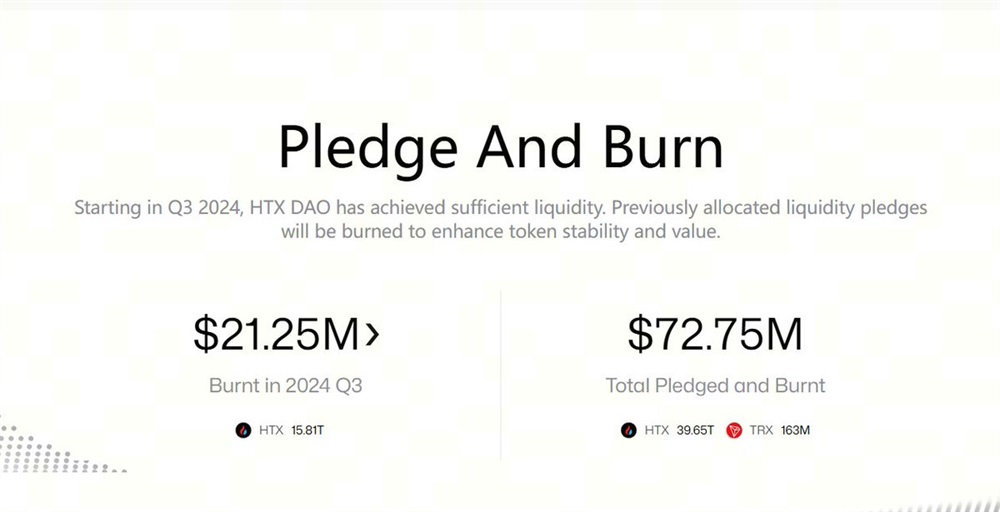The image size is (1000, 512).
Task: Click the HTX label next to 15.81T
Action: point(271,431)
